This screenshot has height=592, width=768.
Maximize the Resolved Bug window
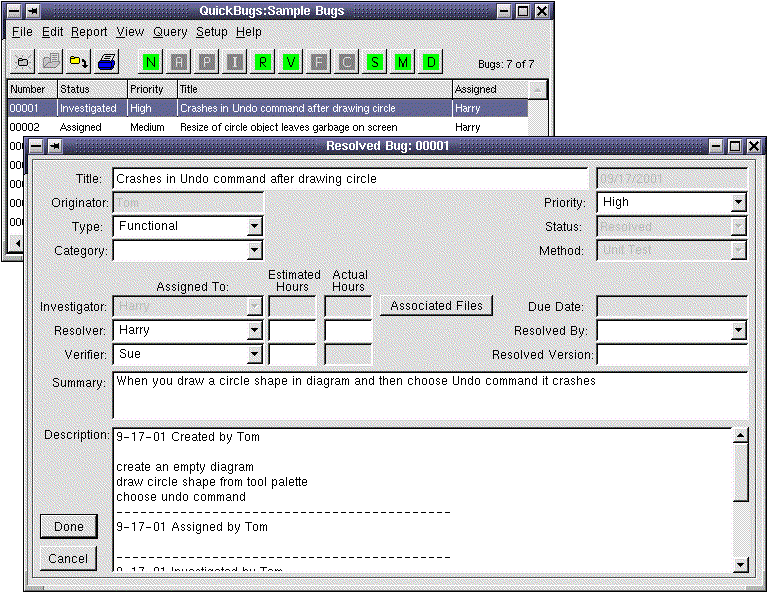[x=735, y=146]
